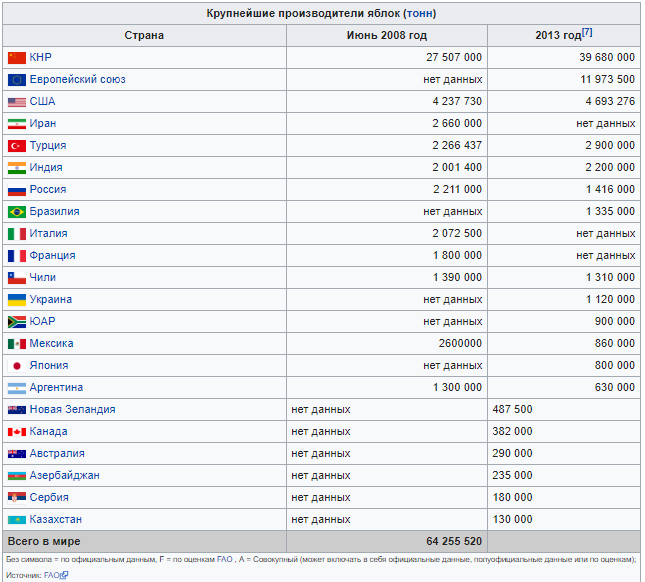Follow the Турция link

[x=48, y=146]
